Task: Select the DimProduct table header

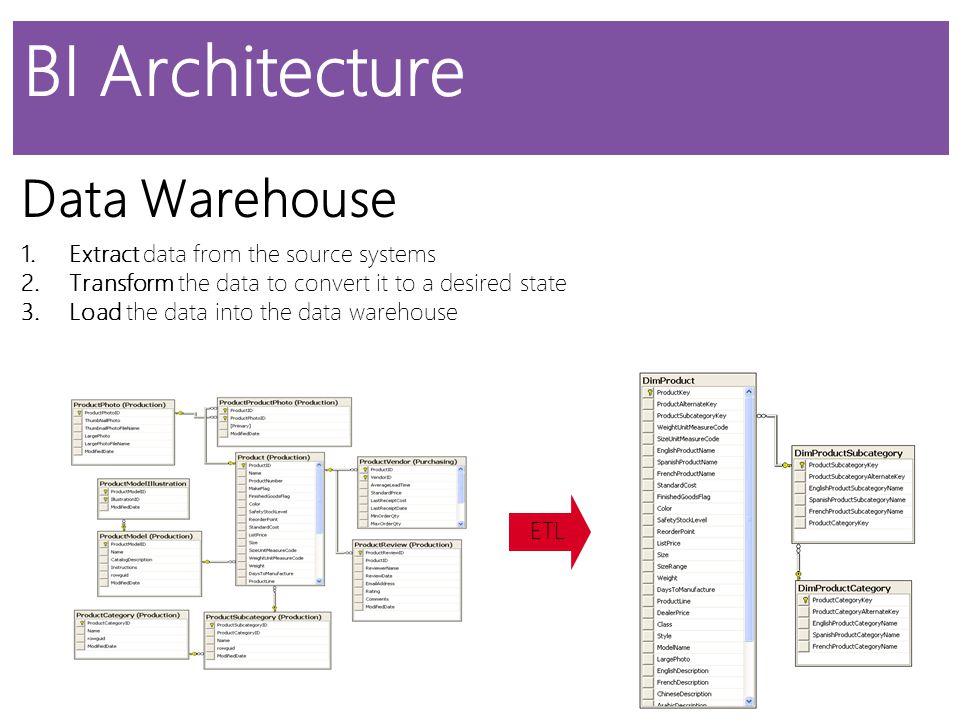Action: point(698,380)
